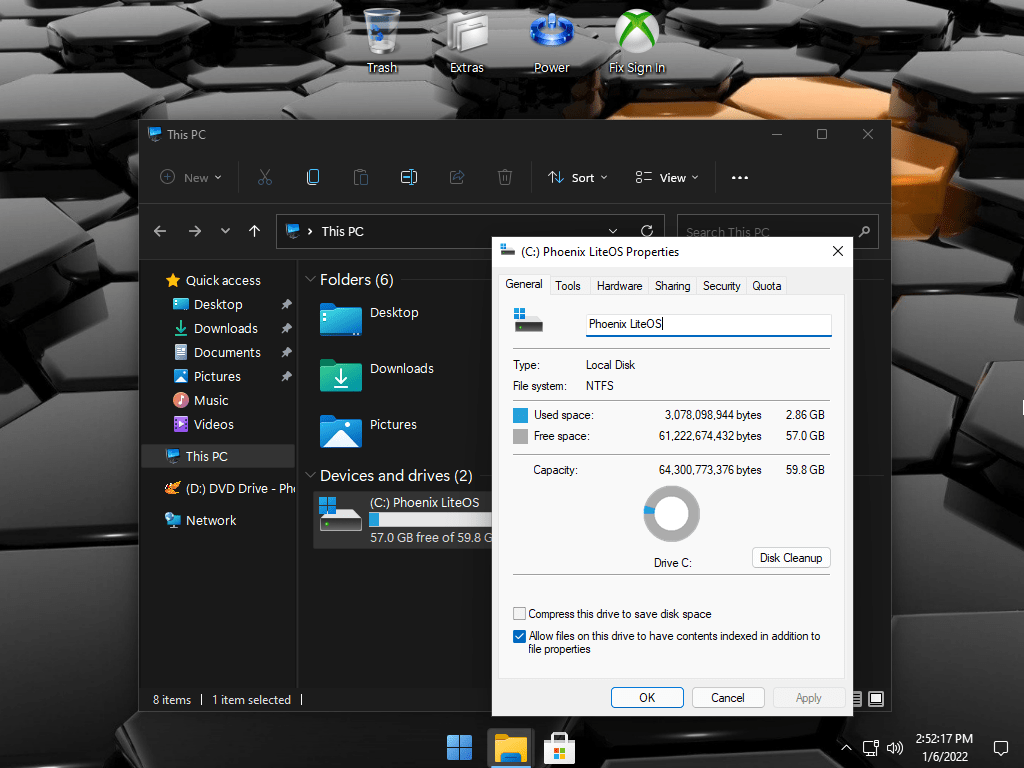
Task: Open Windows Start button on taskbar
Action: tap(459, 748)
